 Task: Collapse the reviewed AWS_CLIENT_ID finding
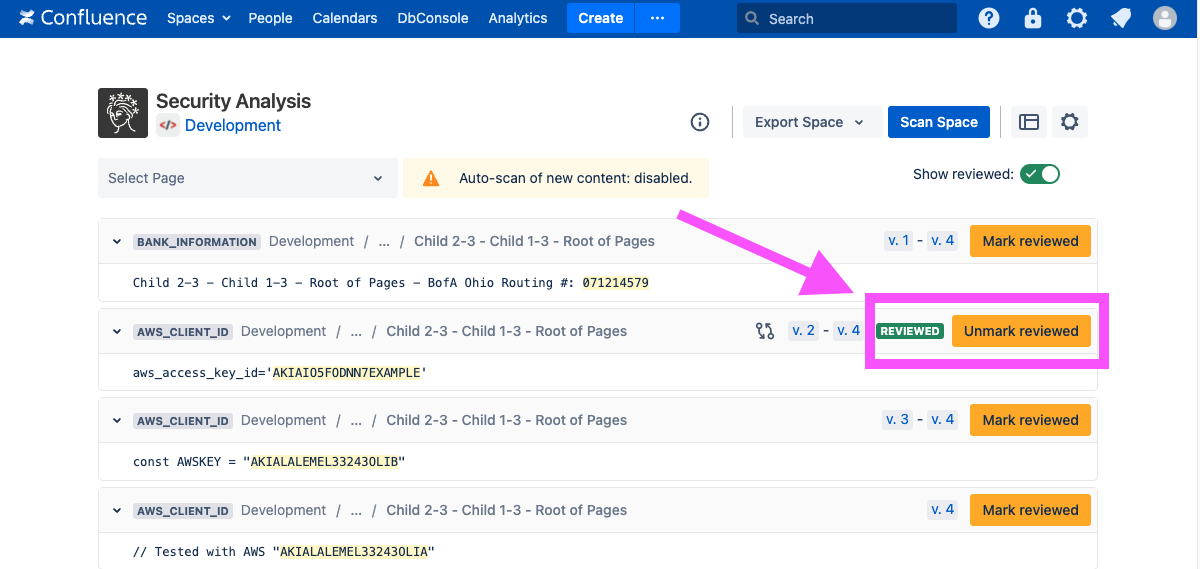(117, 331)
